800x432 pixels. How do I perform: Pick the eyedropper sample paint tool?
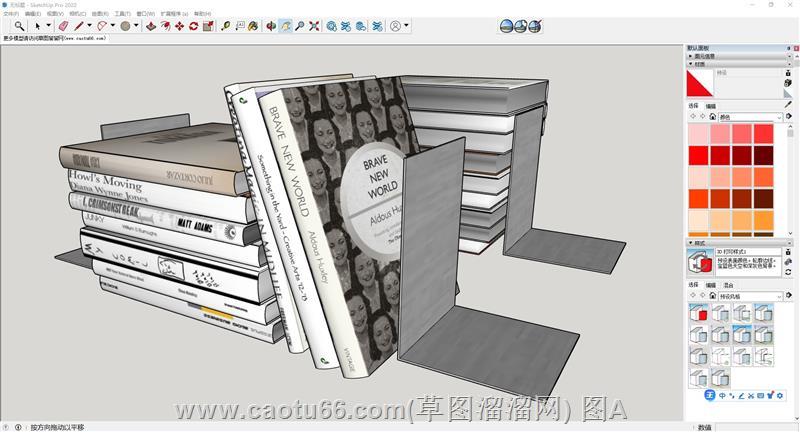[x=788, y=104]
